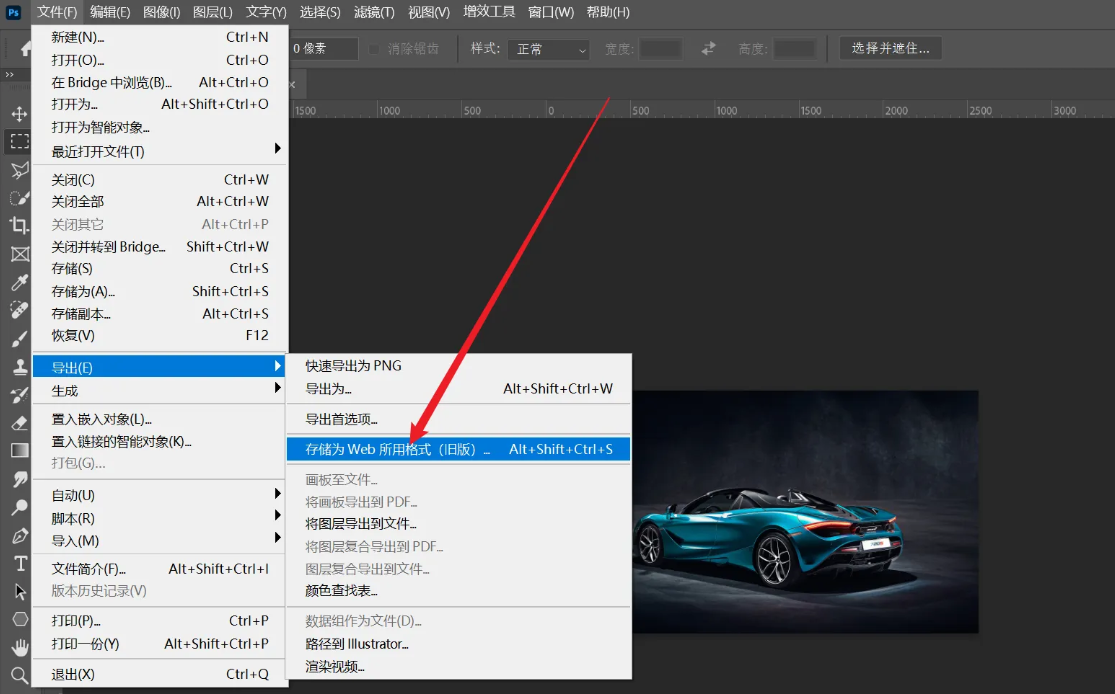Open the 视图(V) menu
Screen dimensions: 1115x694
click(429, 12)
